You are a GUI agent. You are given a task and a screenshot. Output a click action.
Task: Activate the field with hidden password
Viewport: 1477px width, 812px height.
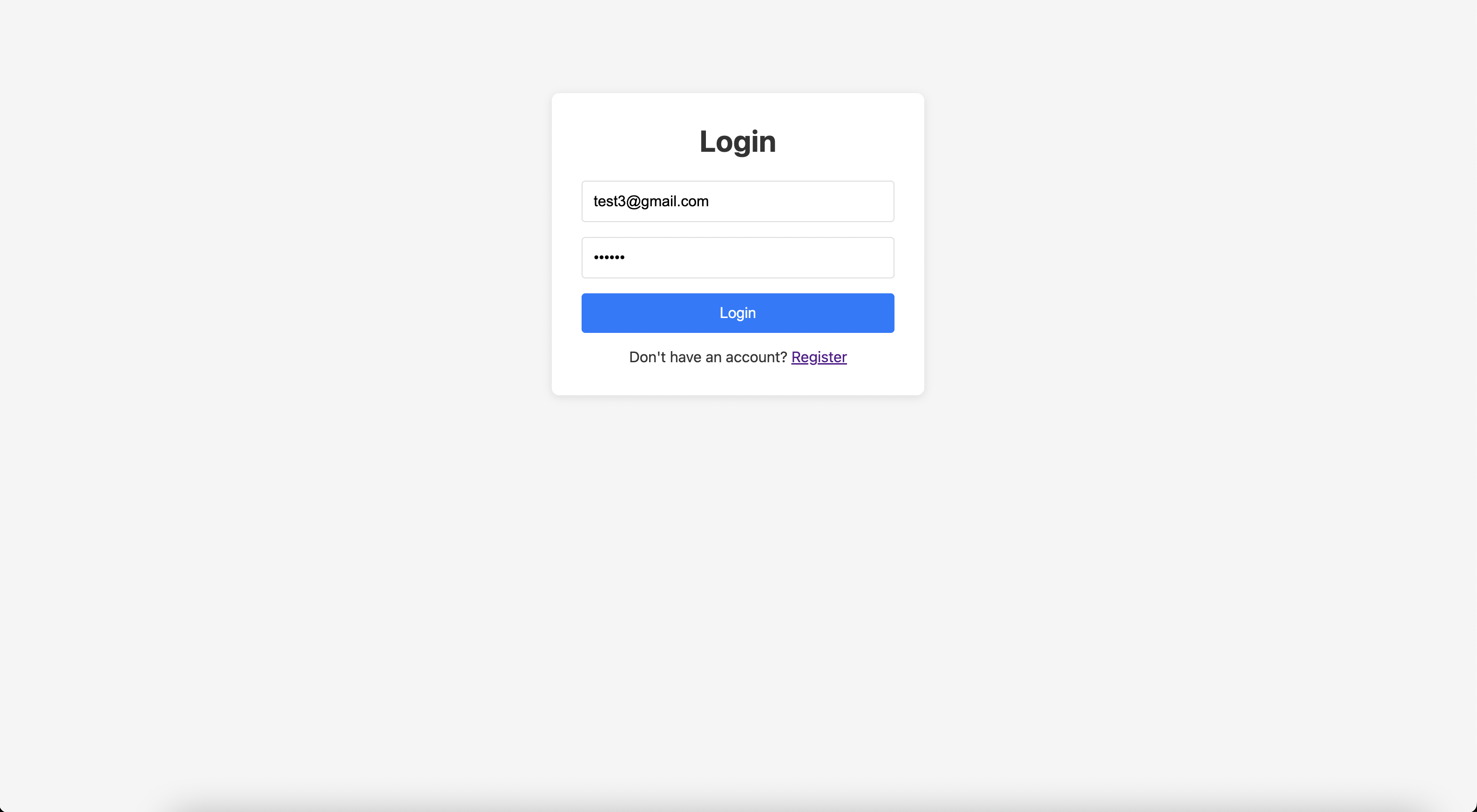738,257
